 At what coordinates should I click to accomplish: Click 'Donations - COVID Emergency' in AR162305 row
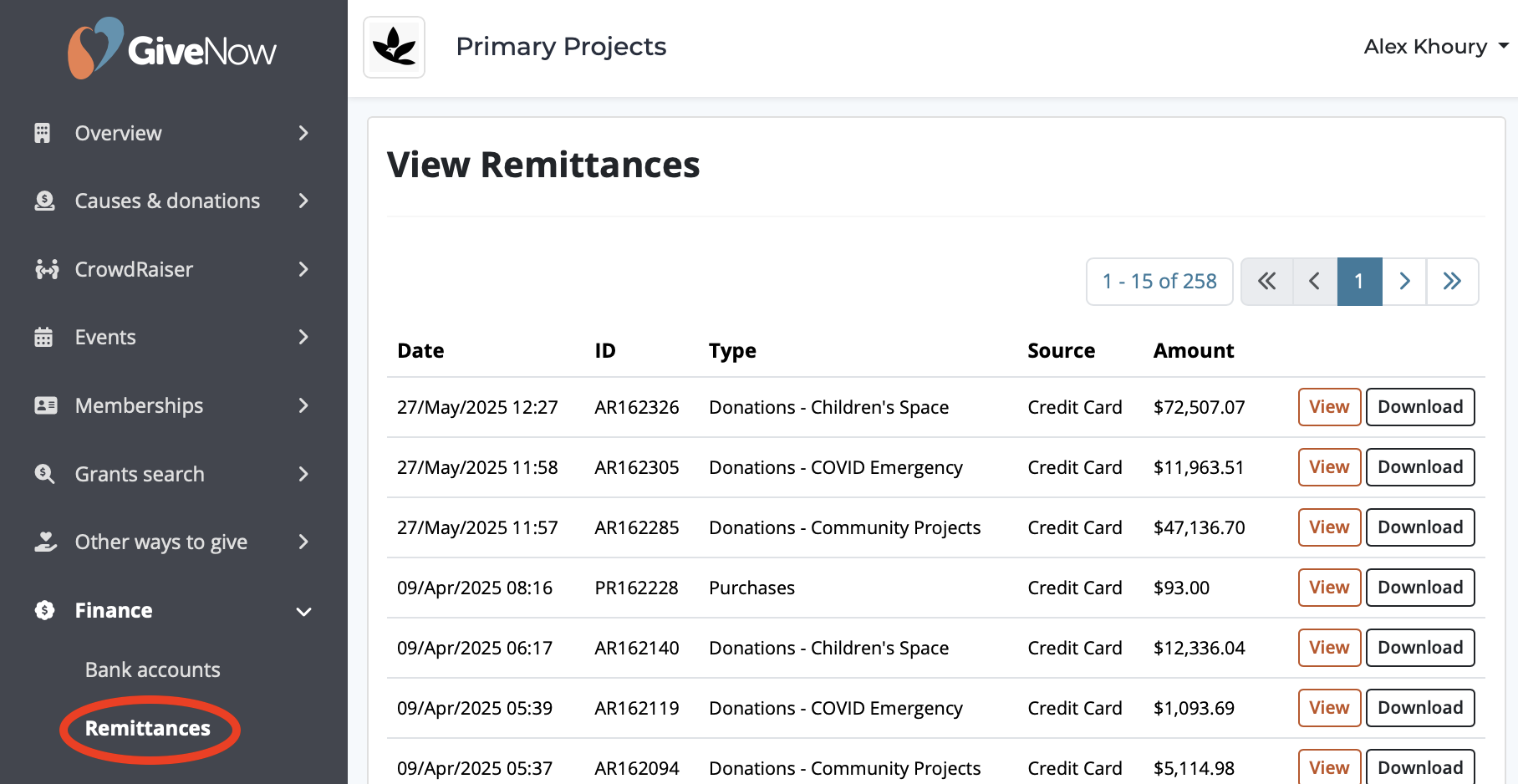click(x=836, y=467)
